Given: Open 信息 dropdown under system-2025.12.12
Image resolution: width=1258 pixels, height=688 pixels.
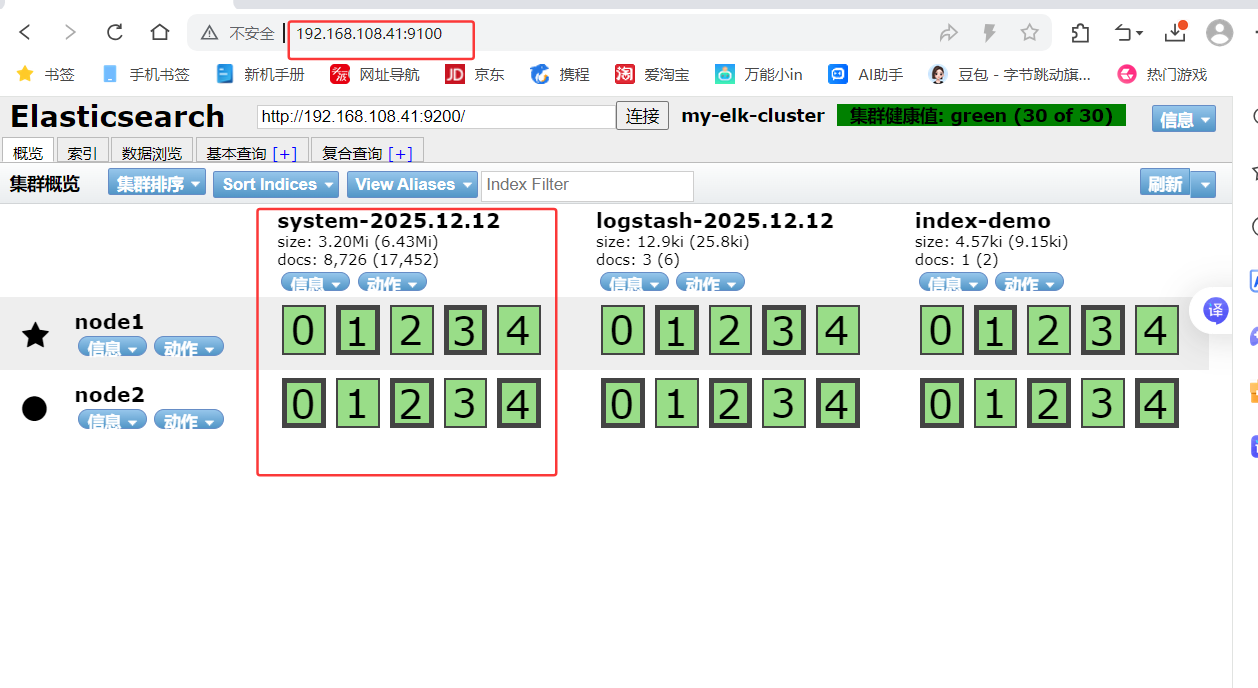Looking at the screenshot, I should tap(315, 283).
